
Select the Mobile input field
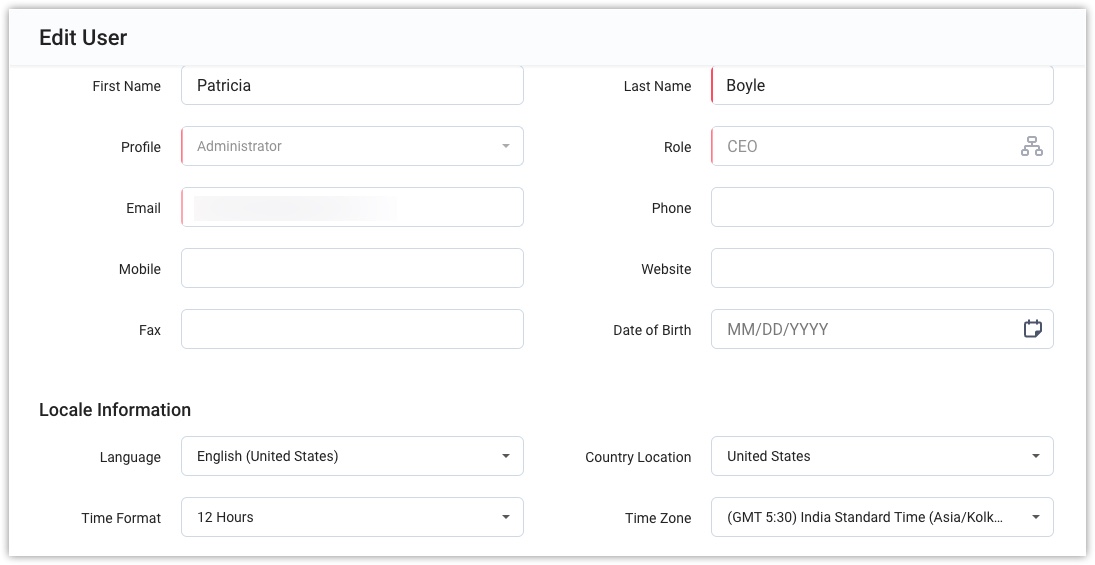[352, 269]
